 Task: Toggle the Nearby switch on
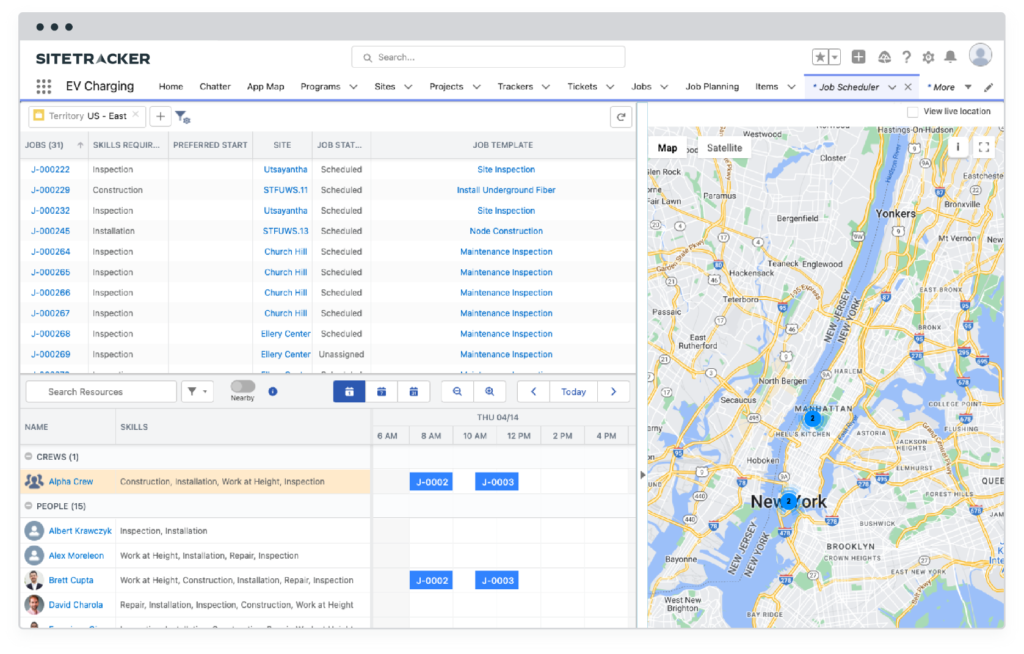(x=242, y=386)
